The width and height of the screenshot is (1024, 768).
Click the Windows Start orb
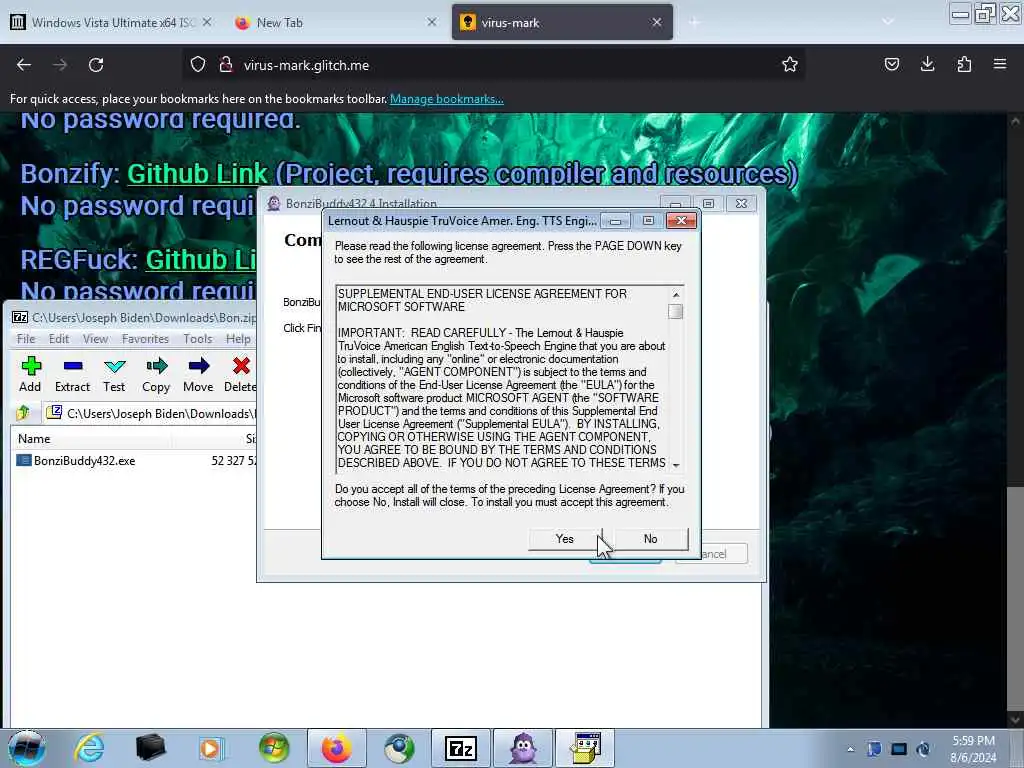(27, 748)
